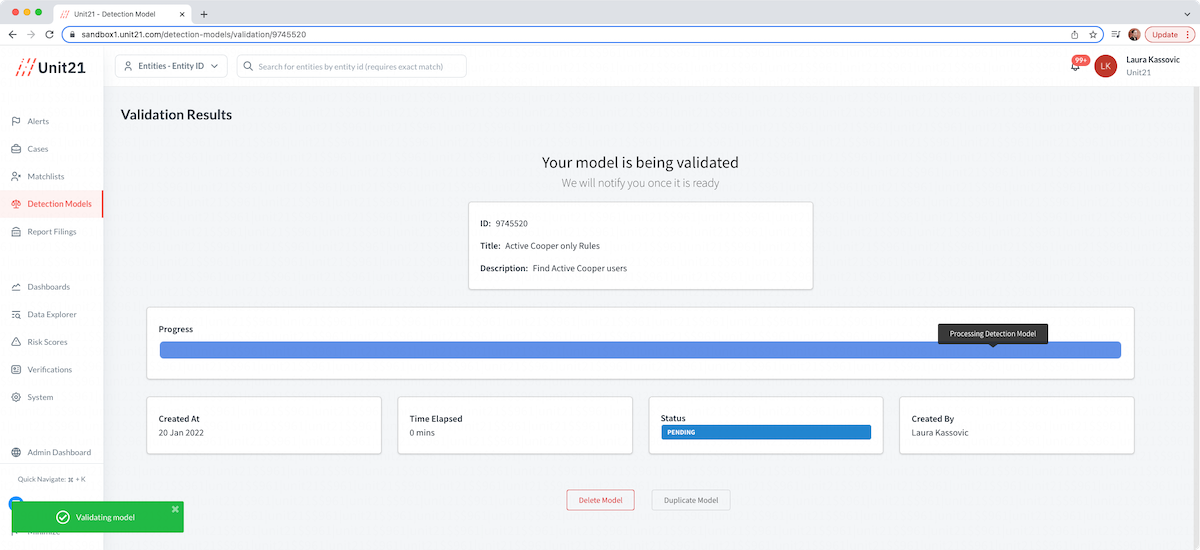
Task: Click the browser reading list icon
Action: click(x=1115, y=34)
